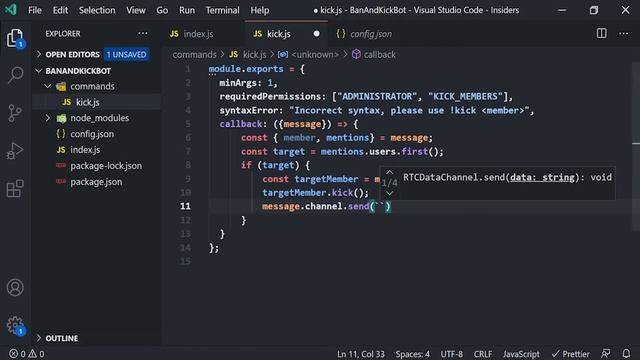Open the Run and Debug view
This screenshot has width=640, height=360.
15,151
